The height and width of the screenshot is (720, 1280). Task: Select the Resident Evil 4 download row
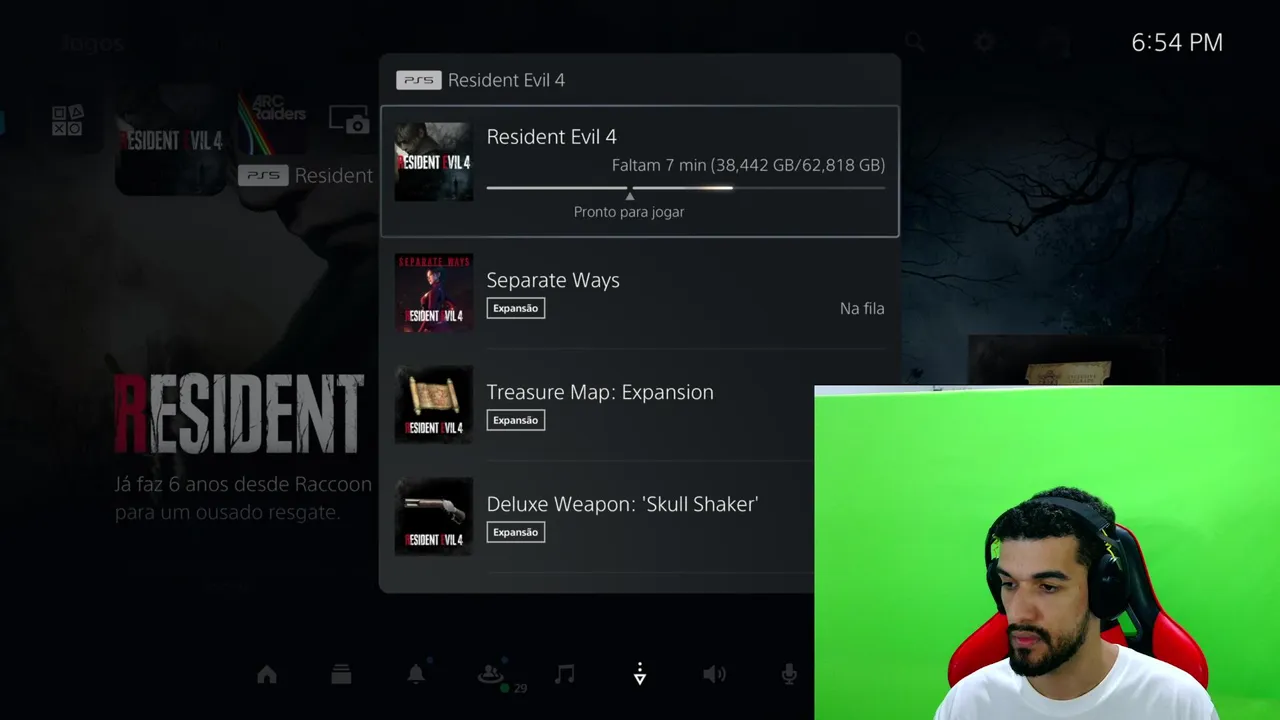tap(640, 171)
